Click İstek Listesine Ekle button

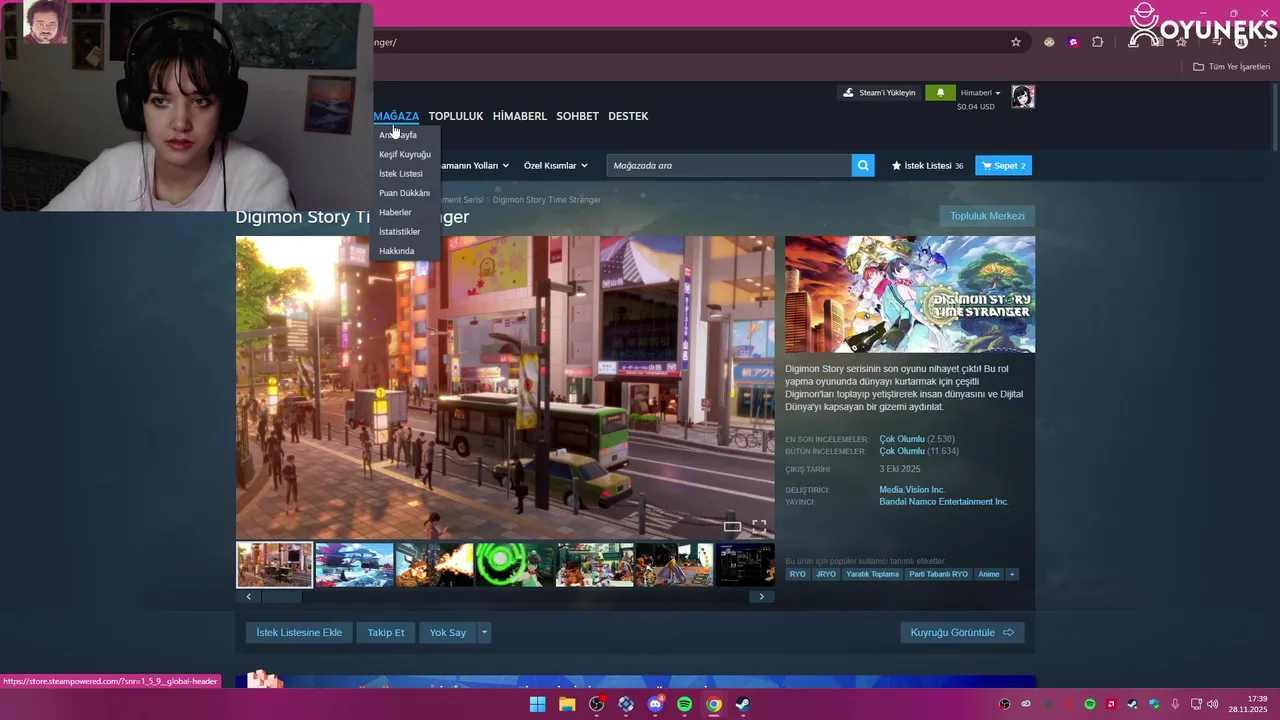pyautogui.click(x=299, y=632)
